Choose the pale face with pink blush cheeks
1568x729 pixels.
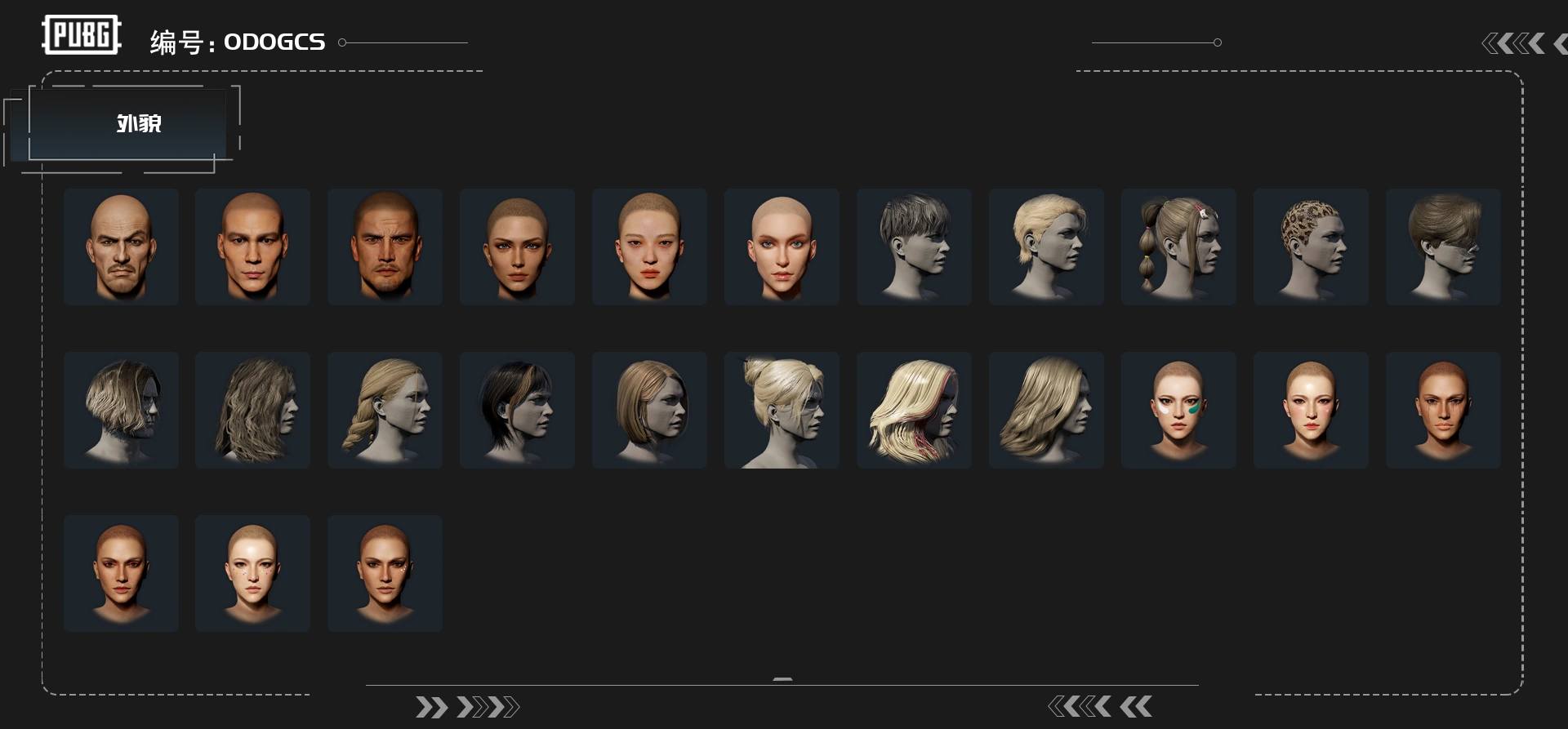[1311, 410]
